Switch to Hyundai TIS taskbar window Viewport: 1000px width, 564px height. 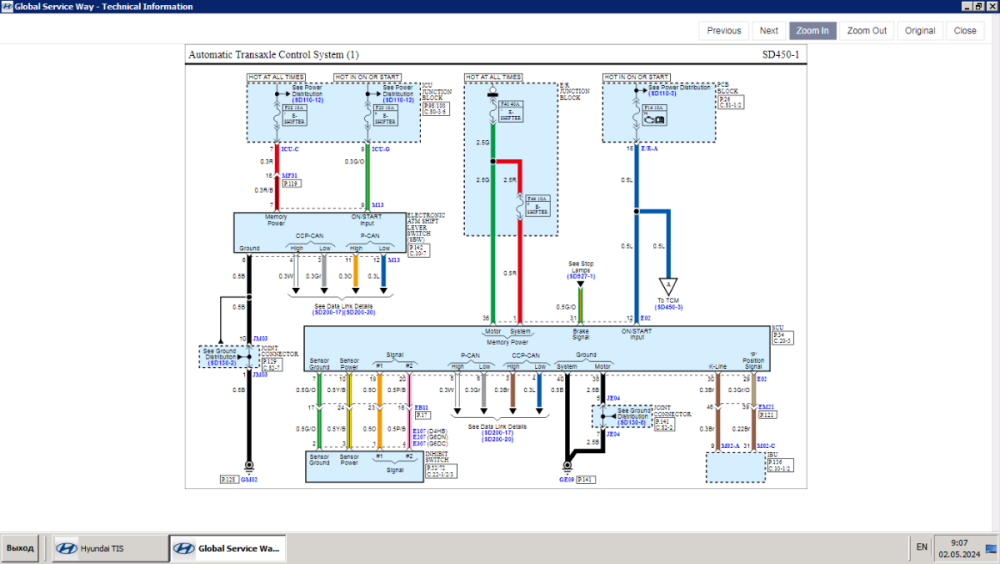point(104,548)
